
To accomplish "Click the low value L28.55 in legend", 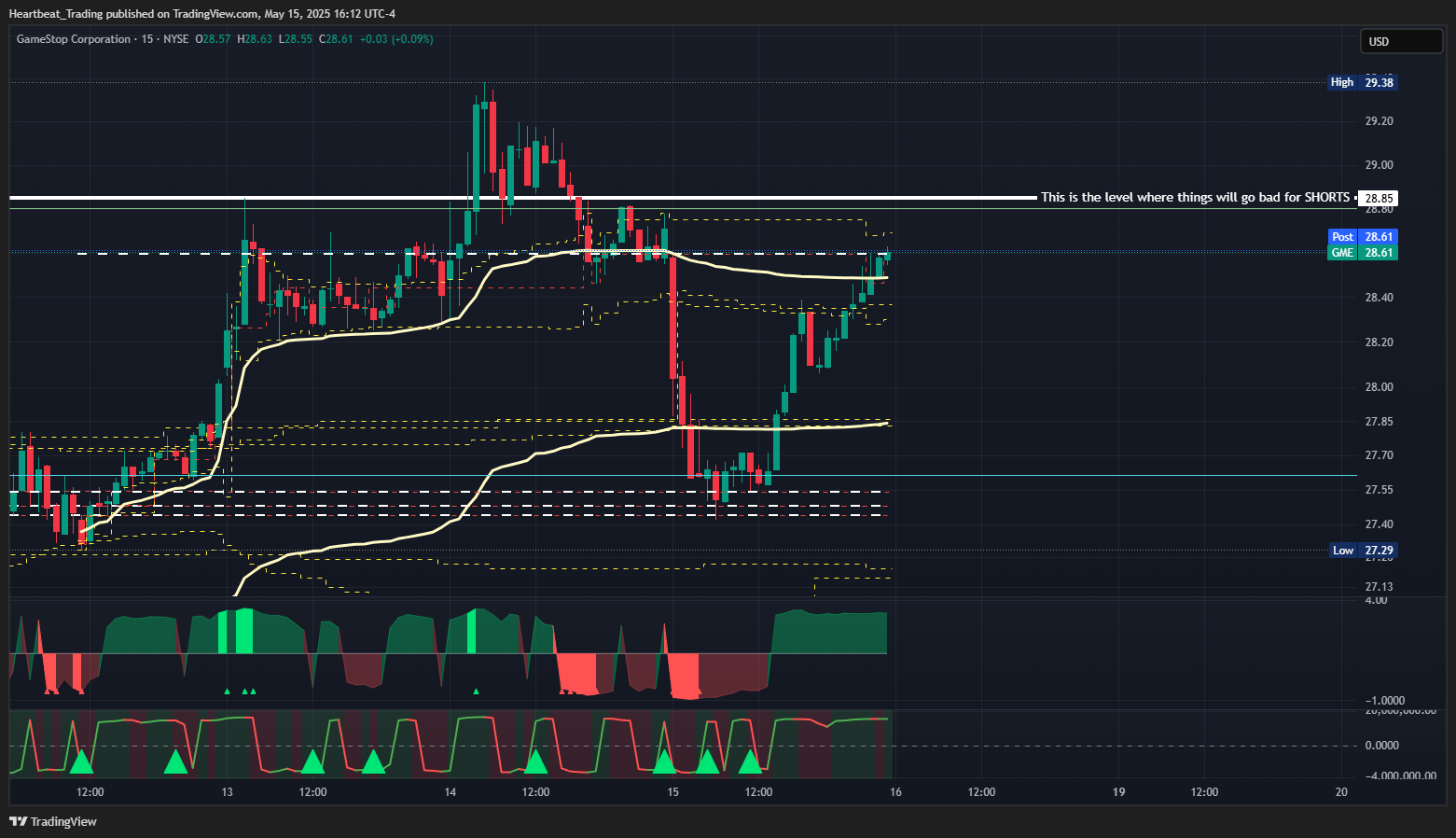I will click(x=296, y=39).
